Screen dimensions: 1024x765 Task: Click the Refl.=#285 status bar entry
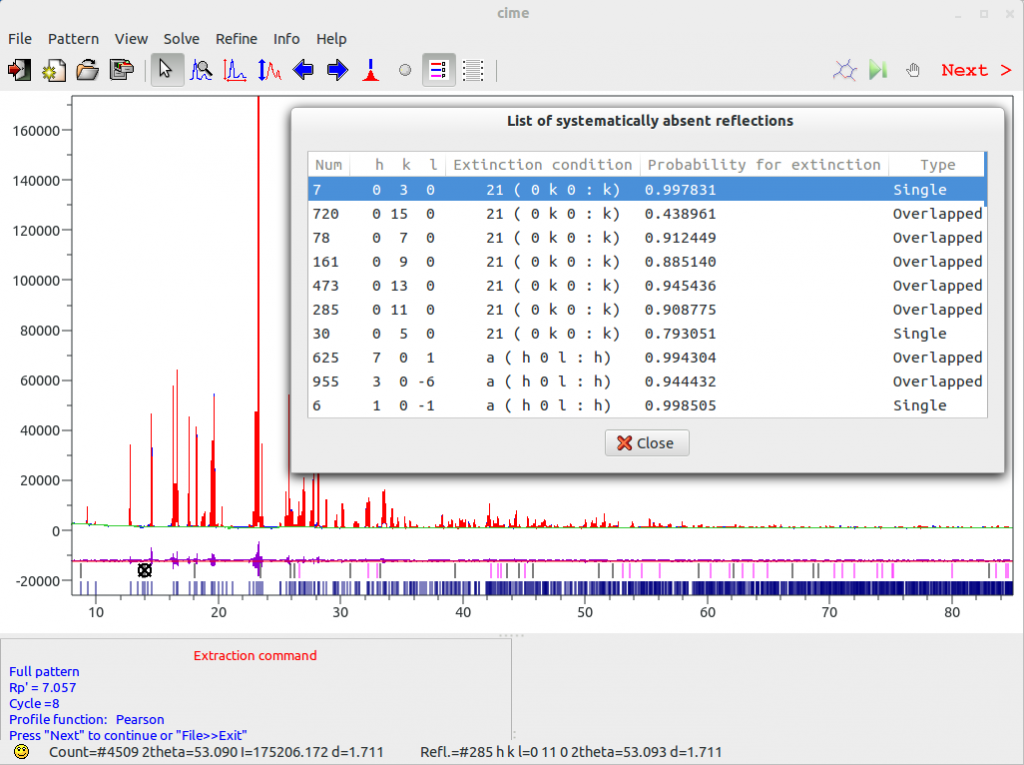point(571,752)
